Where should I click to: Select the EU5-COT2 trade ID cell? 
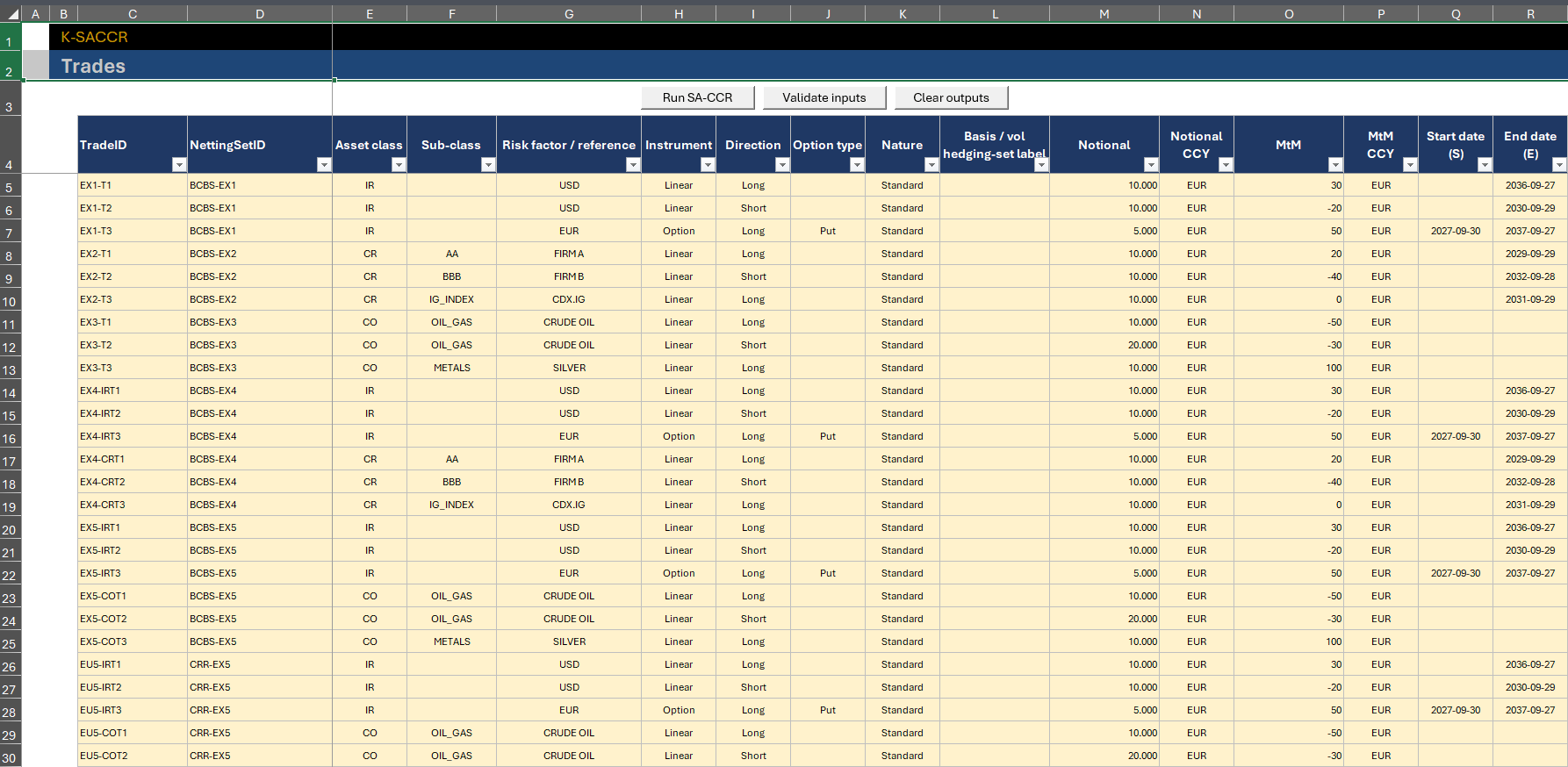click(133, 756)
